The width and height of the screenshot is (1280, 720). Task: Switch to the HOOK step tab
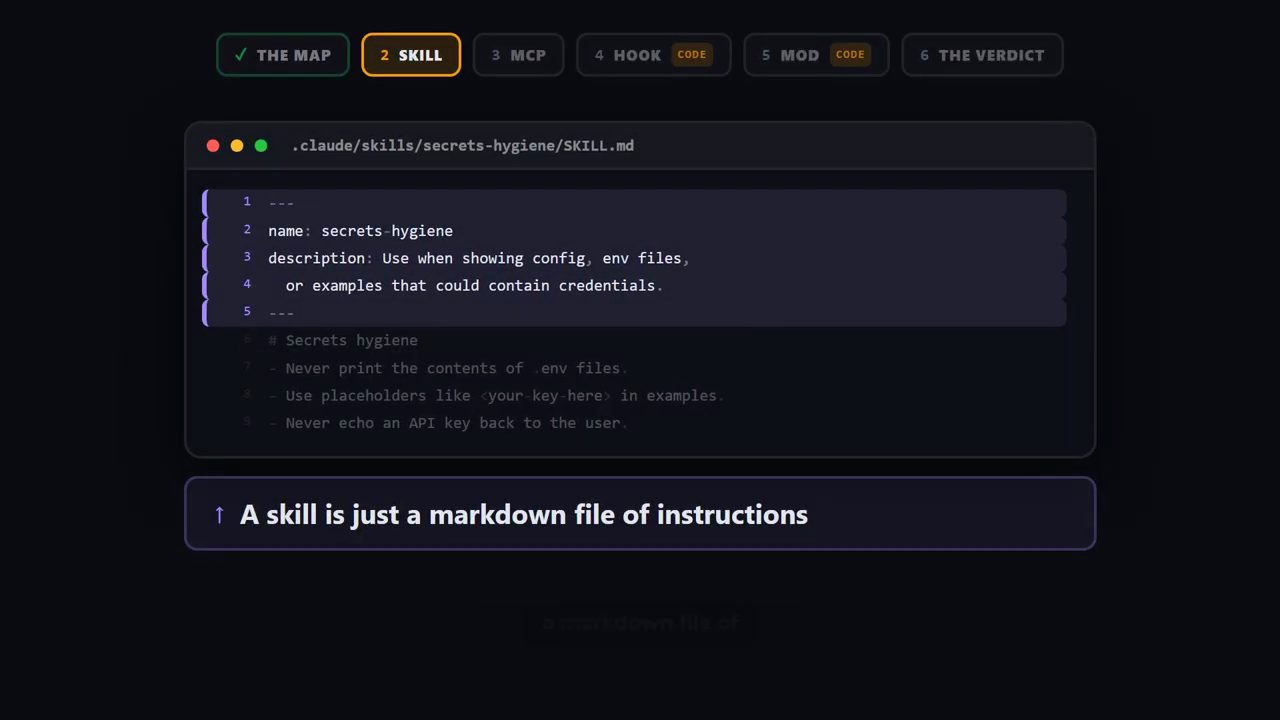(x=654, y=55)
